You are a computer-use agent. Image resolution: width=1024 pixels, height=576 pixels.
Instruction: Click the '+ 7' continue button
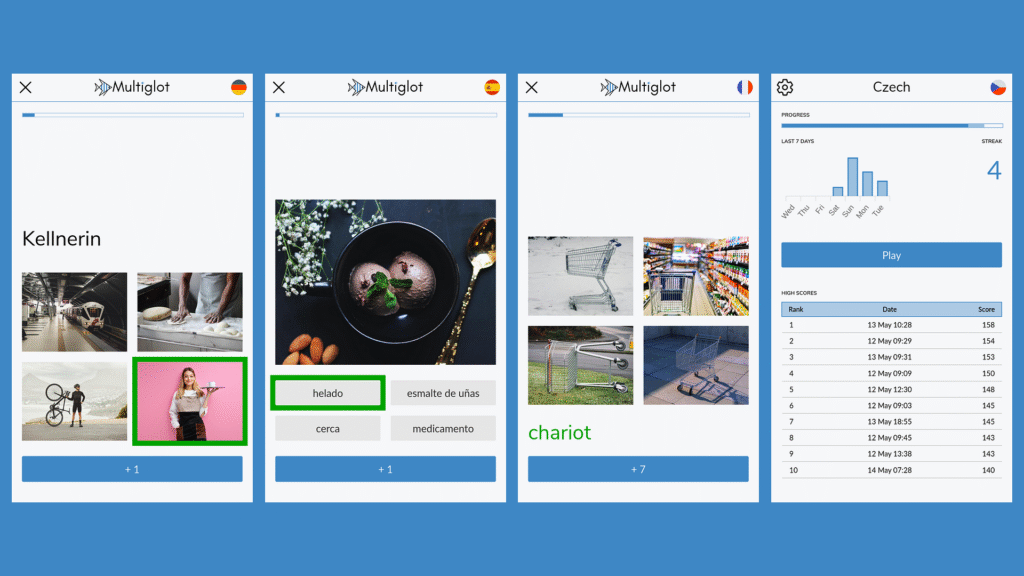(x=638, y=469)
